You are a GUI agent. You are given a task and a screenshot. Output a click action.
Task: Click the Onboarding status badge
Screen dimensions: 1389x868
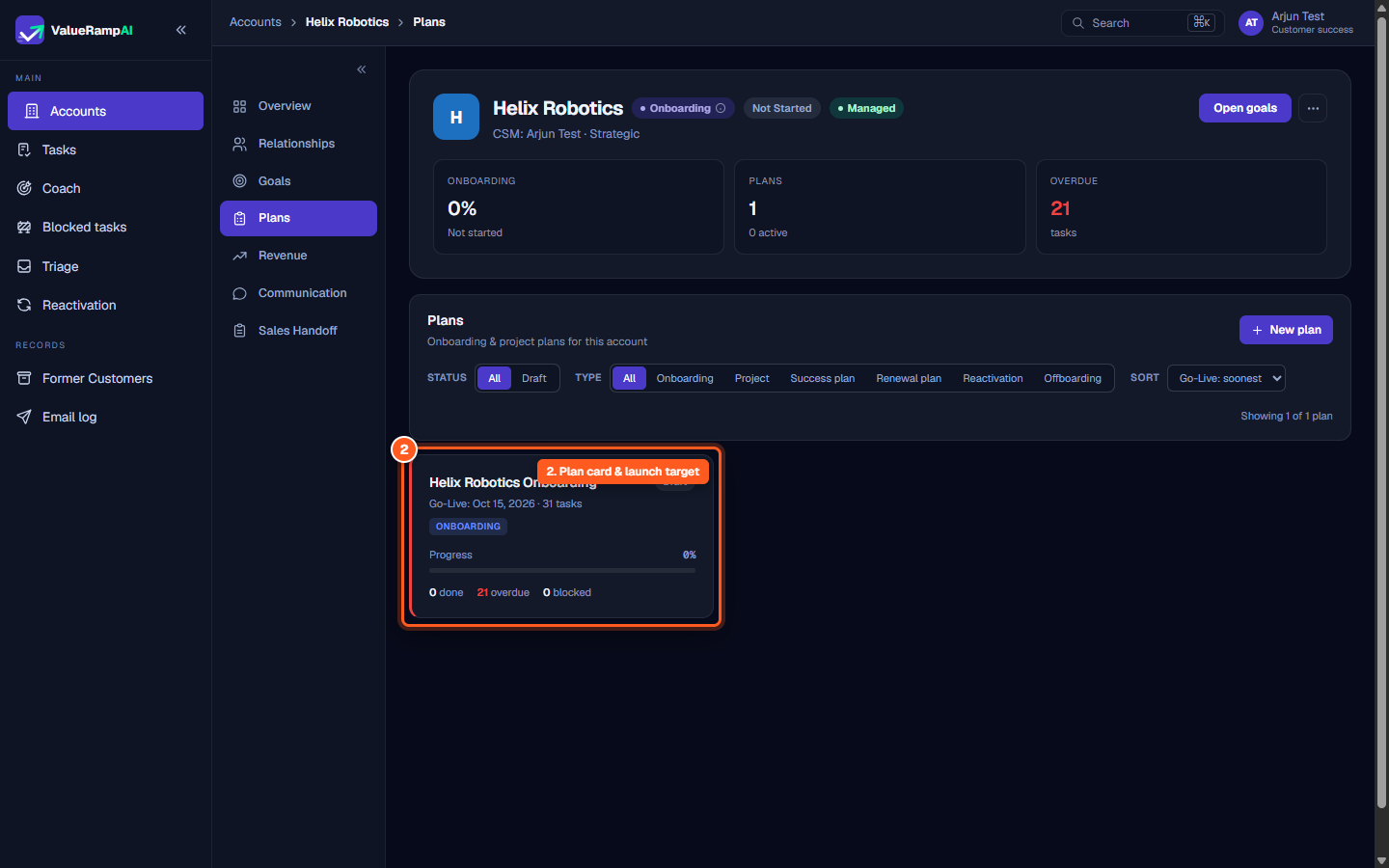683,108
